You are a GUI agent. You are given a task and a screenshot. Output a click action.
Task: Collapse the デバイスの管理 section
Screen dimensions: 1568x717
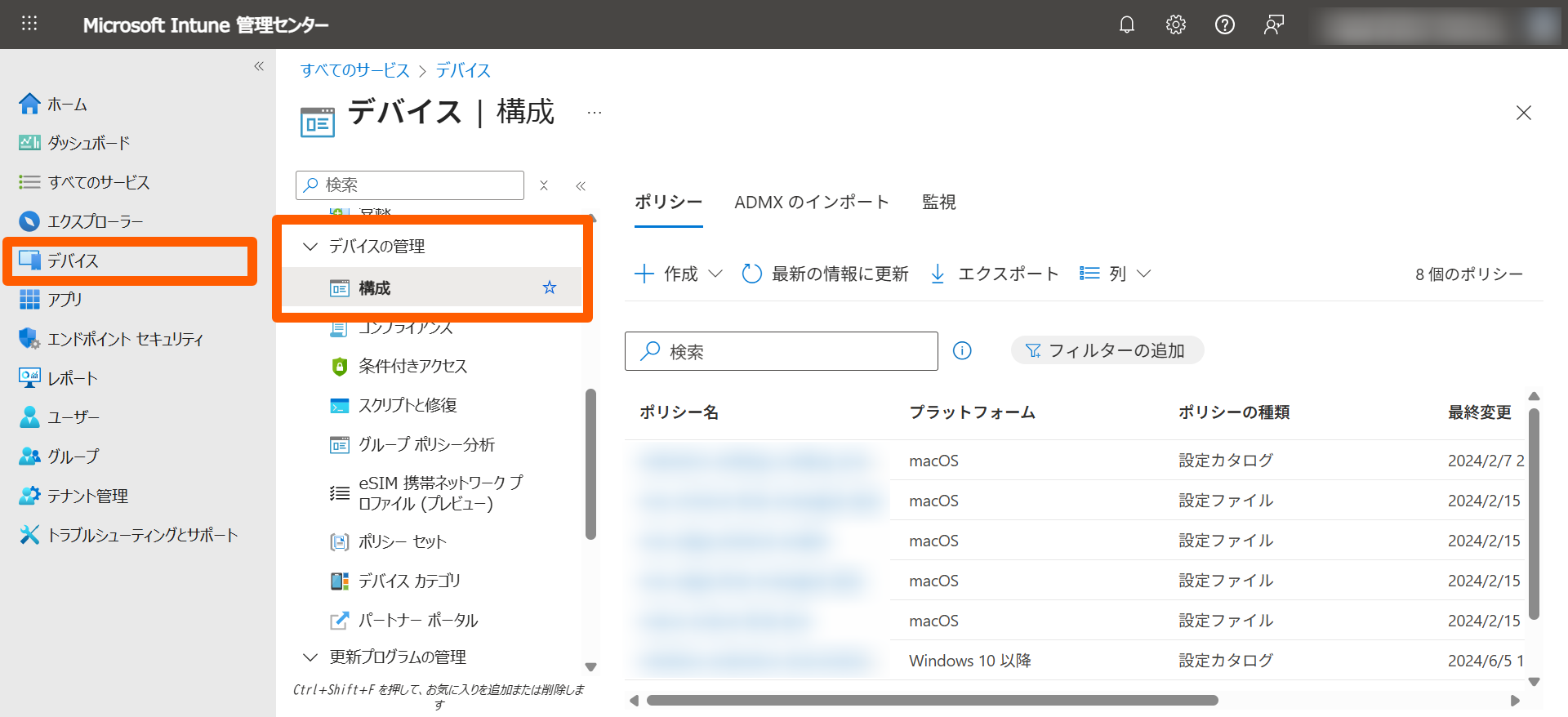click(310, 246)
